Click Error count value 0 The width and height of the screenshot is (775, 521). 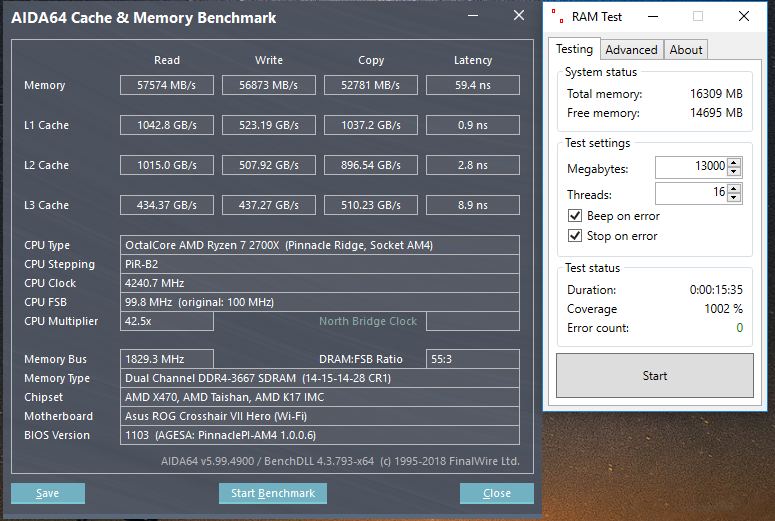pyautogui.click(x=739, y=328)
